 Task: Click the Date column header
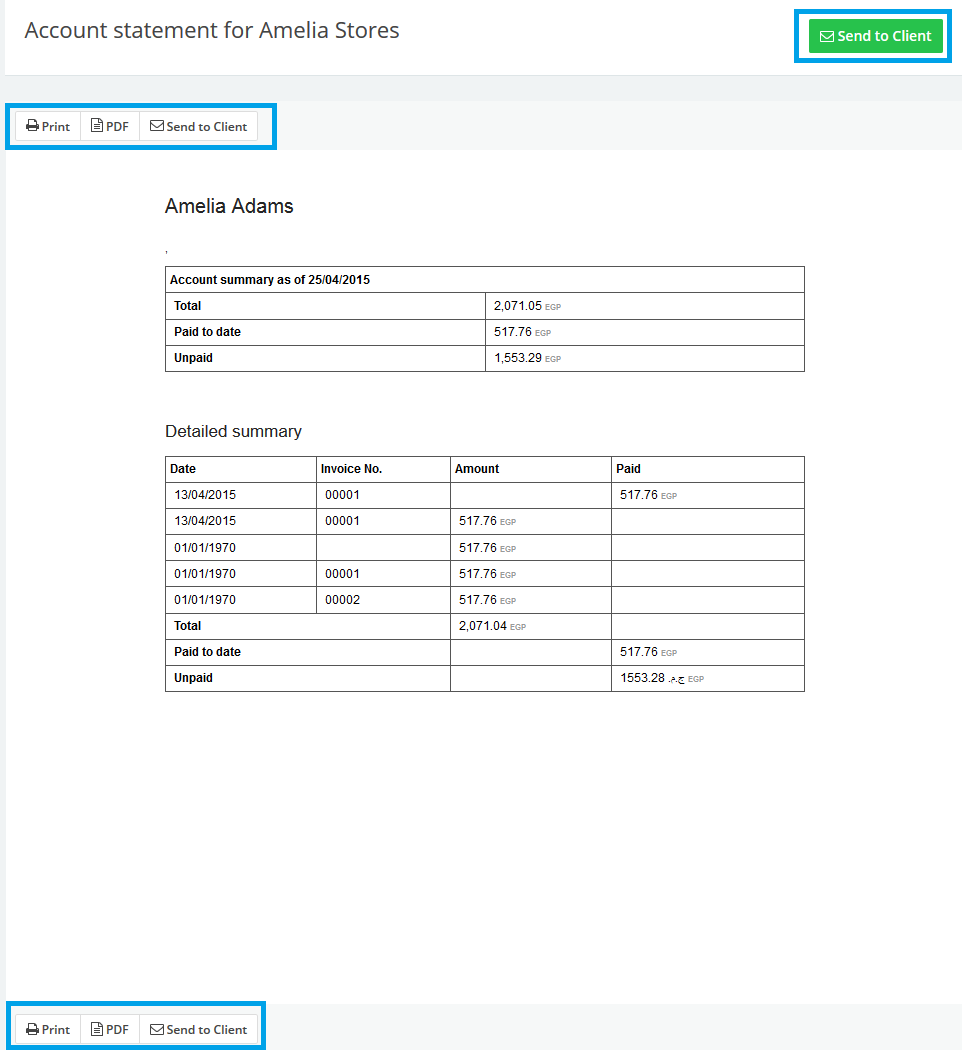183,469
